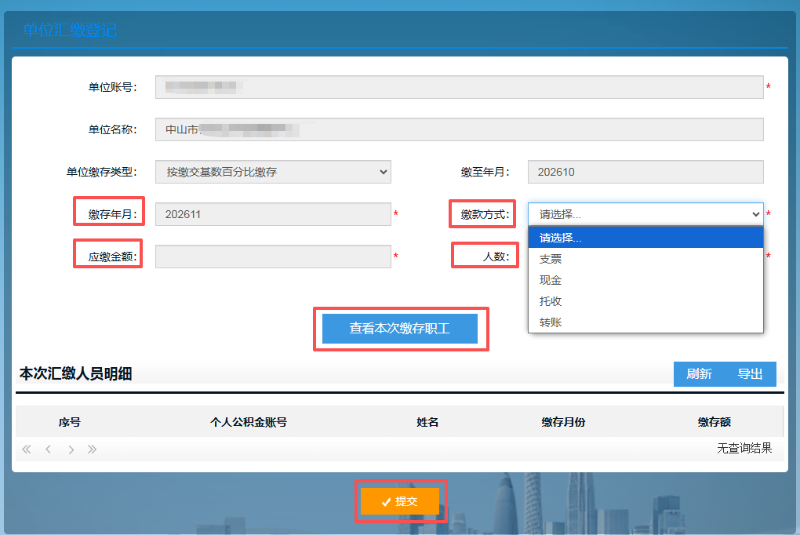Go to first page of results
This screenshot has height=535, width=800.
(27, 449)
